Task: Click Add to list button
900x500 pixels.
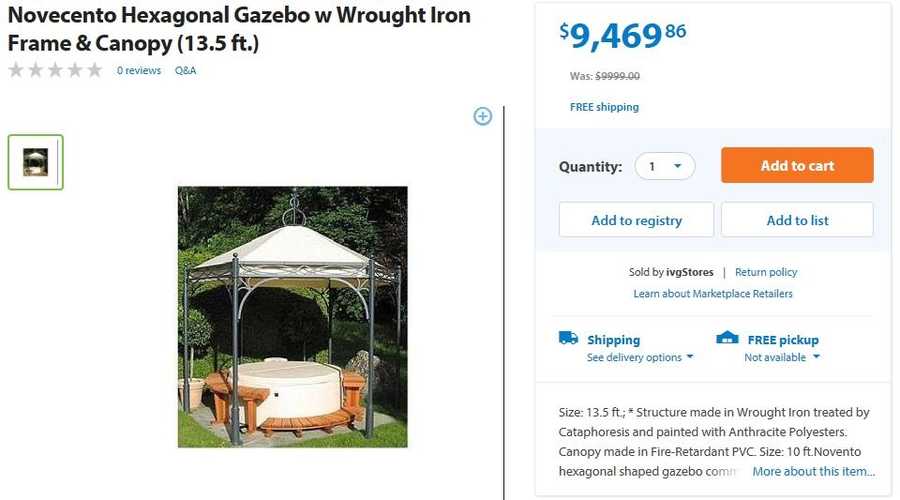Action: tap(797, 220)
